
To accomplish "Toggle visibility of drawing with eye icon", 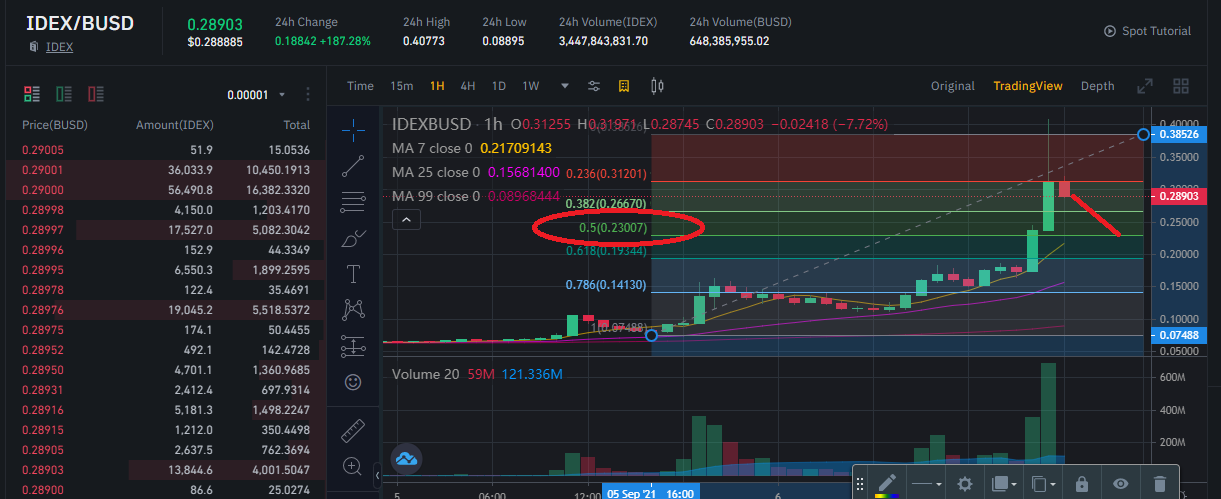I will click(1121, 484).
